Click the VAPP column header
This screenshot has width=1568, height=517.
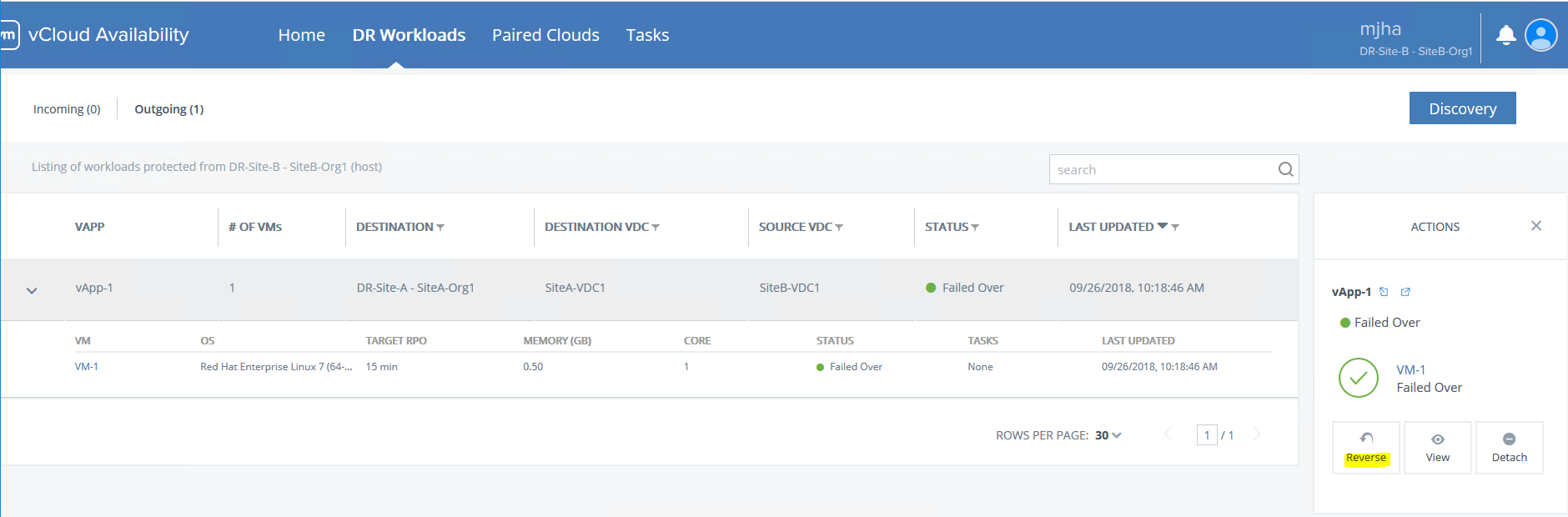90,227
